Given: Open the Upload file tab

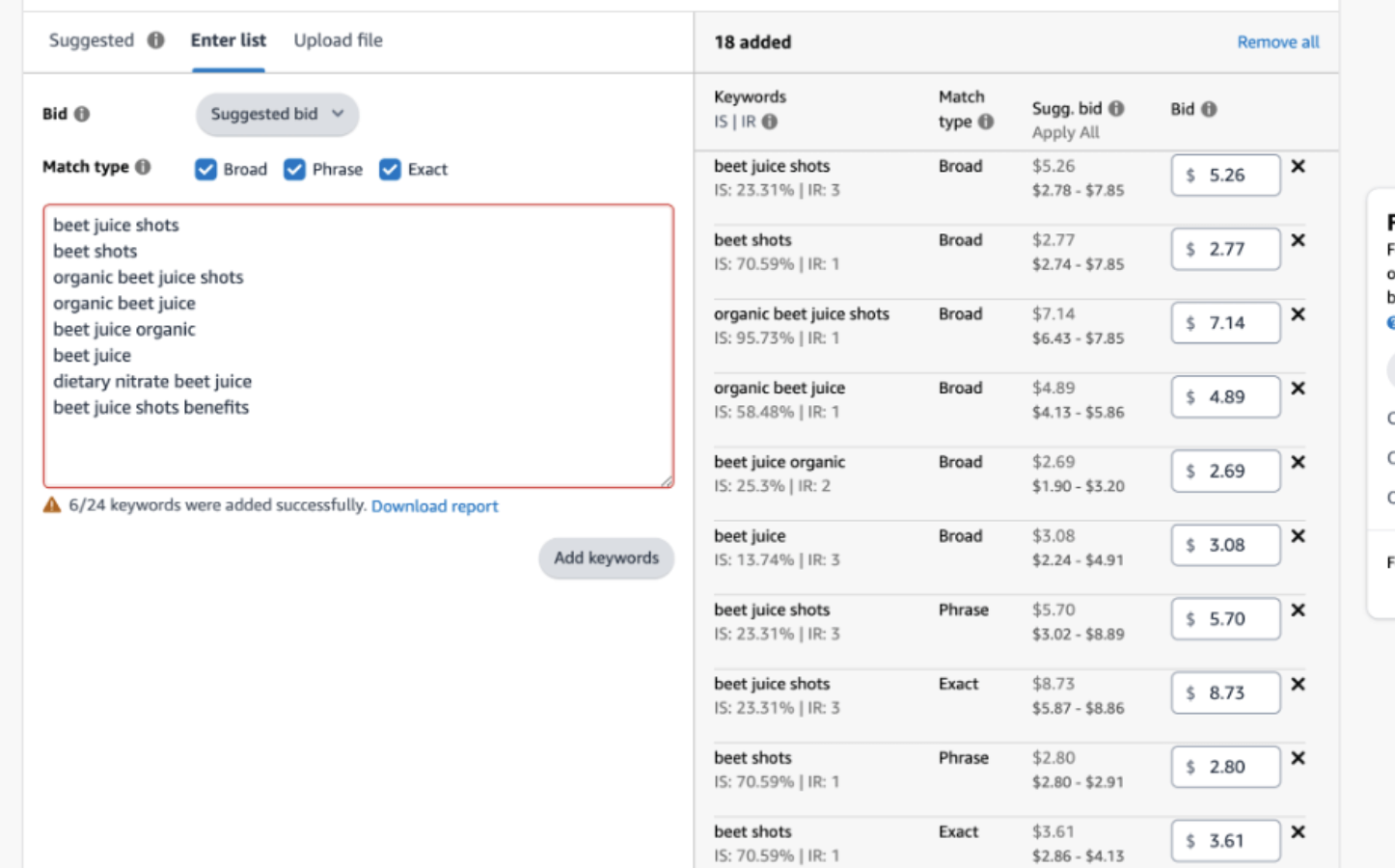Looking at the screenshot, I should (x=338, y=41).
